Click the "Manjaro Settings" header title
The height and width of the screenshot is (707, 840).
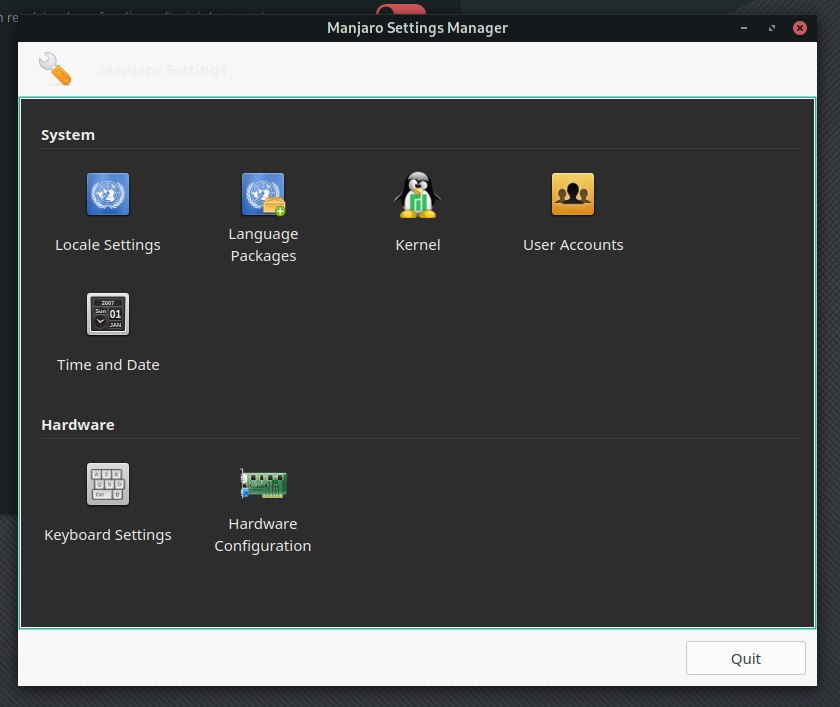[x=163, y=70]
